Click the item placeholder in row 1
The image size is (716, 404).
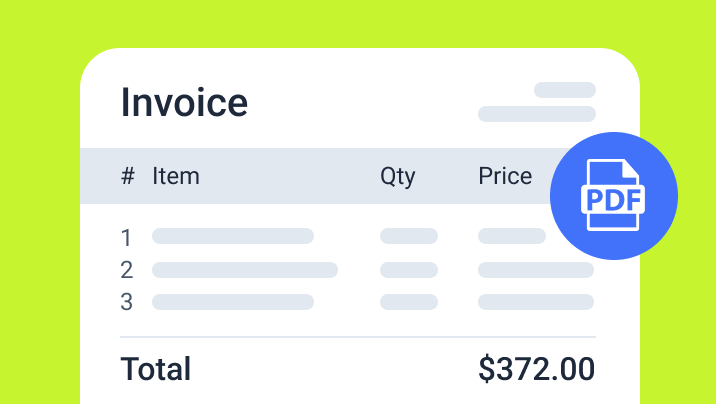coord(233,237)
